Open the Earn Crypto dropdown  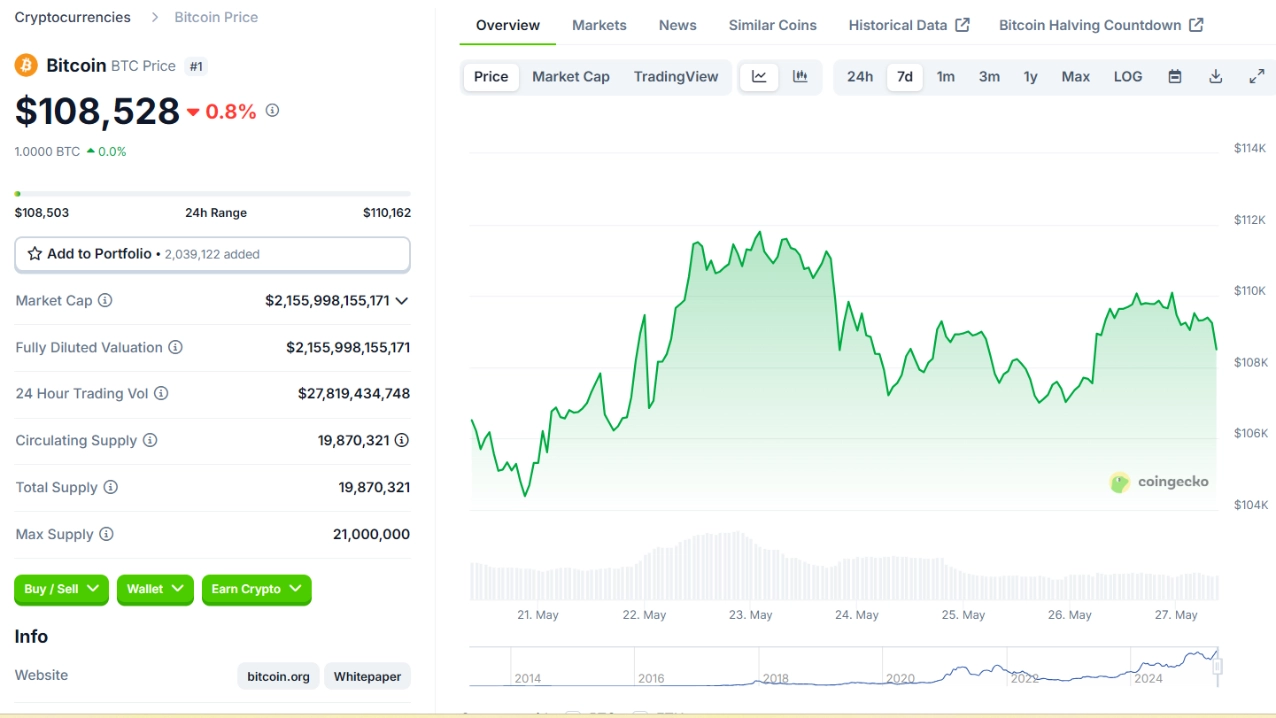click(257, 589)
